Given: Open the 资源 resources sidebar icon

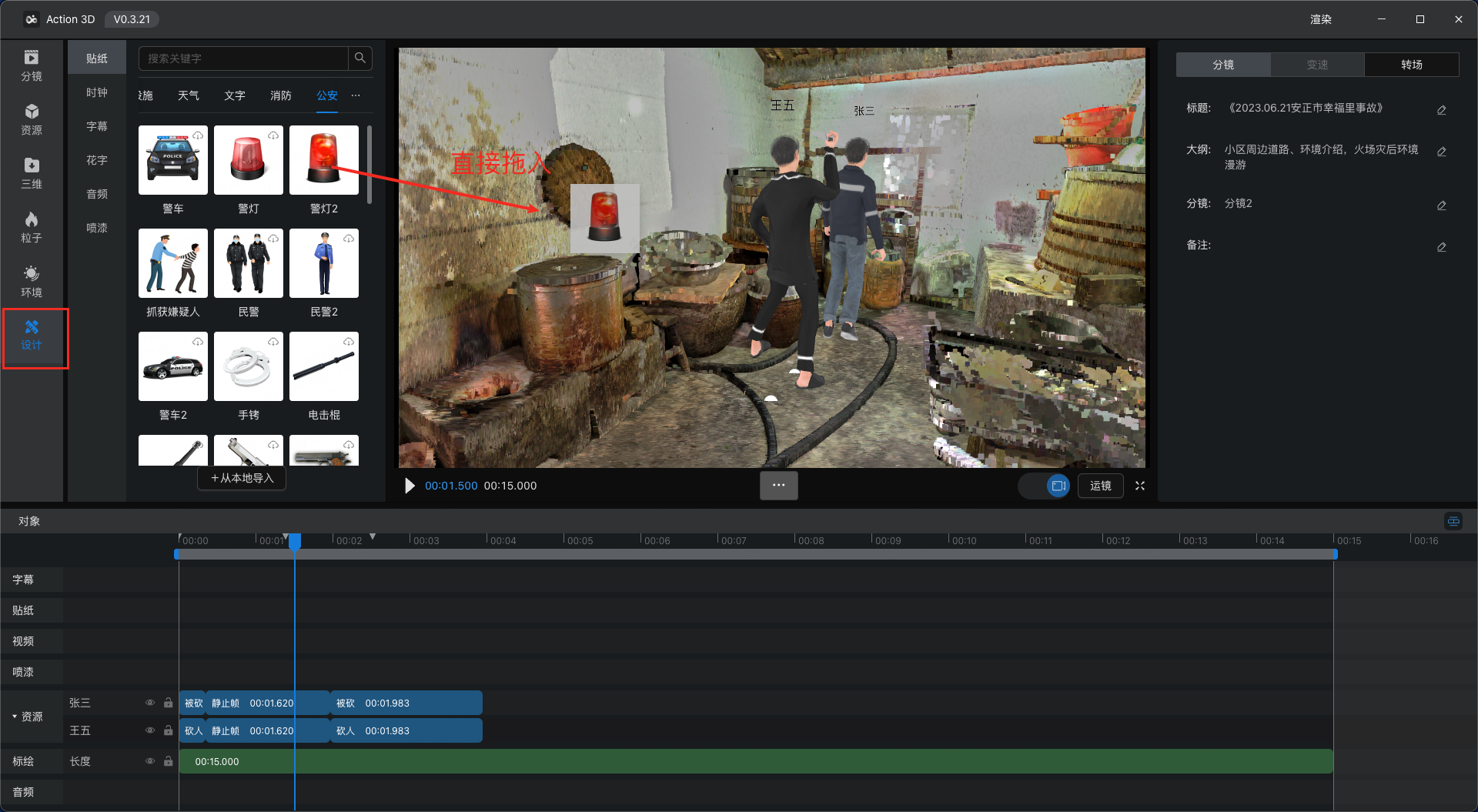Looking at the screenshot, I should pos(32,119).
